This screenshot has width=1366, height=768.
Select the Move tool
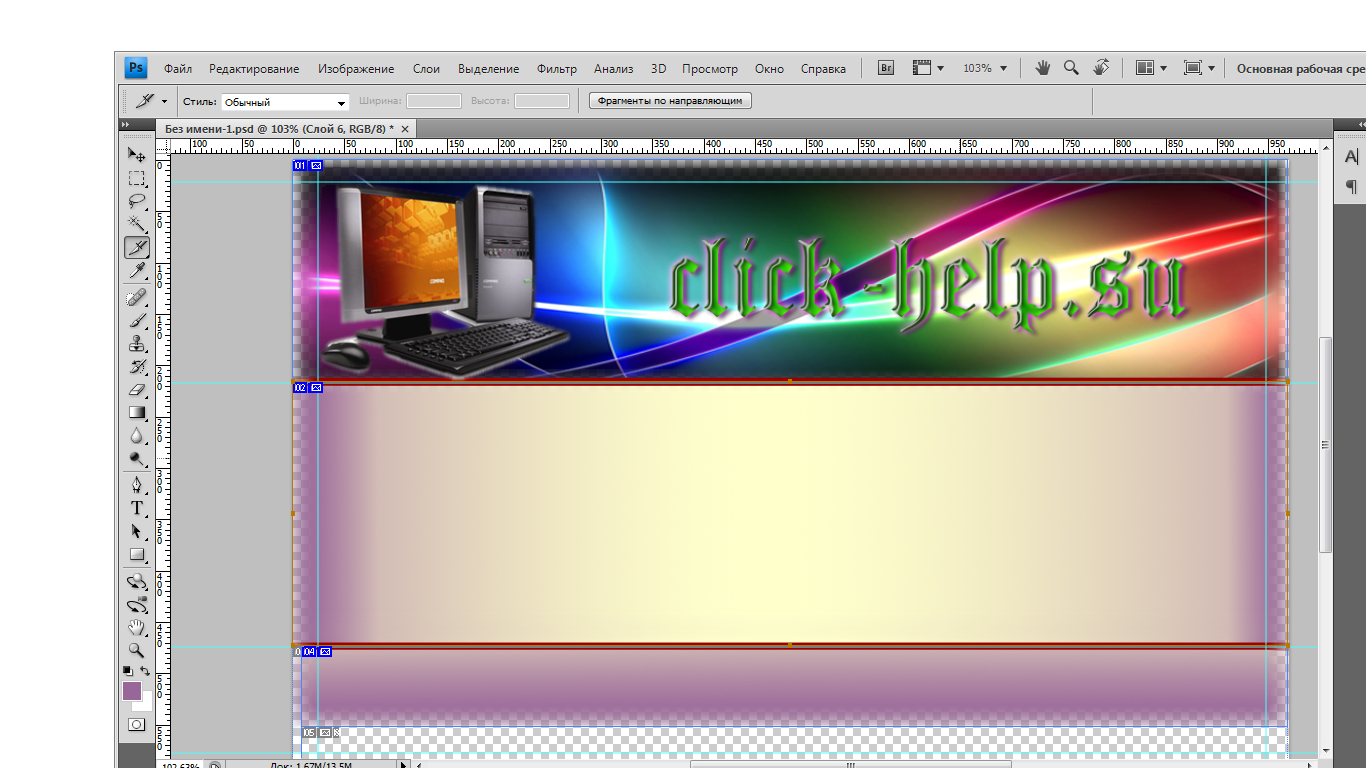point(136,155)
